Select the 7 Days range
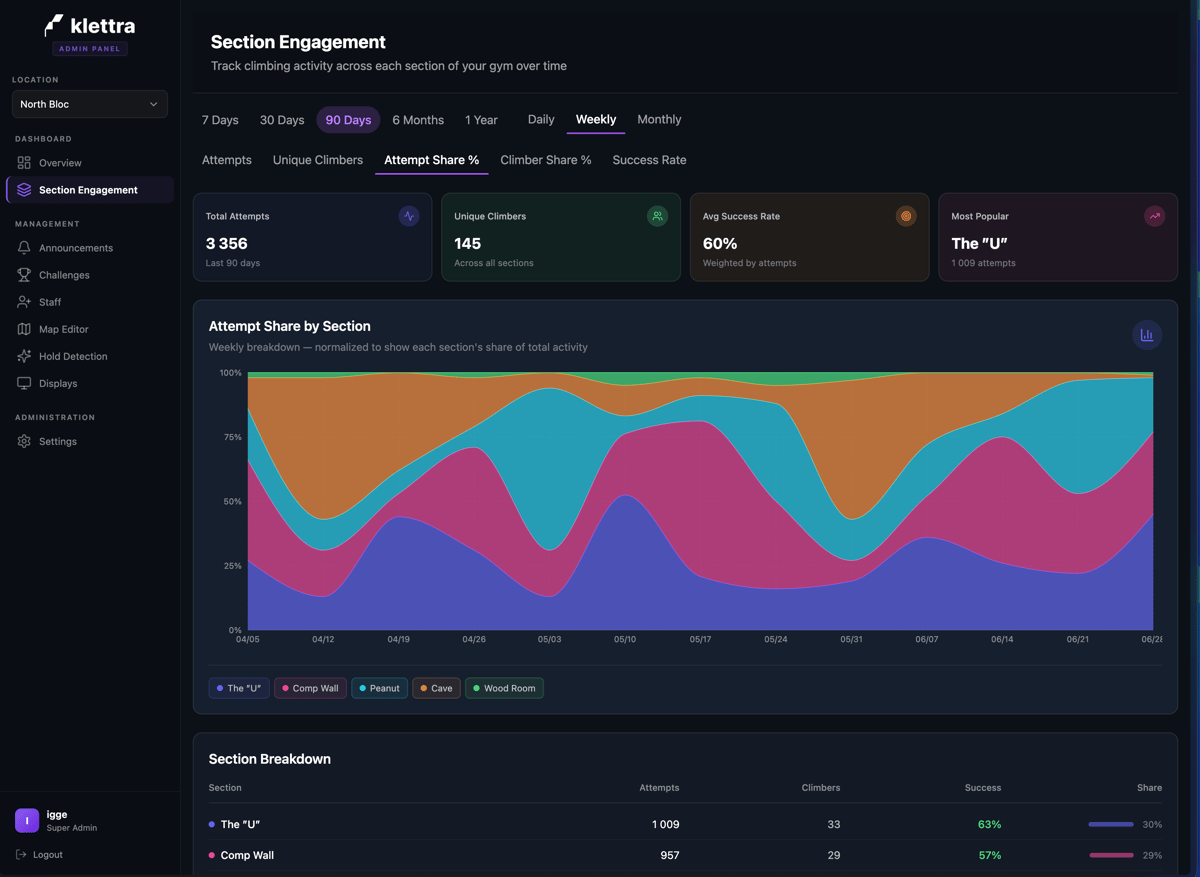Image resolution: width=1200 pixels, height=877 pixels. point(220,120)
